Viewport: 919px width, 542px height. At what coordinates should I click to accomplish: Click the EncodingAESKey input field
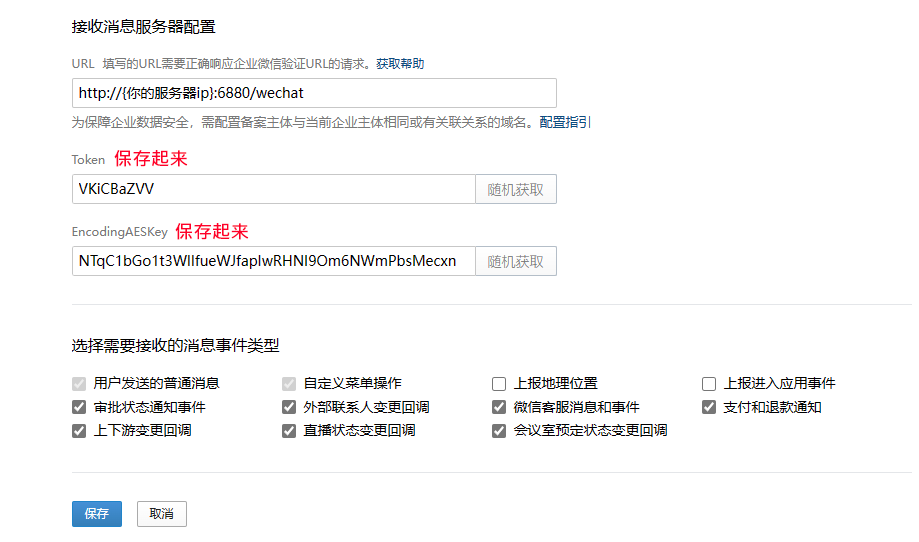tap(272, 261)
